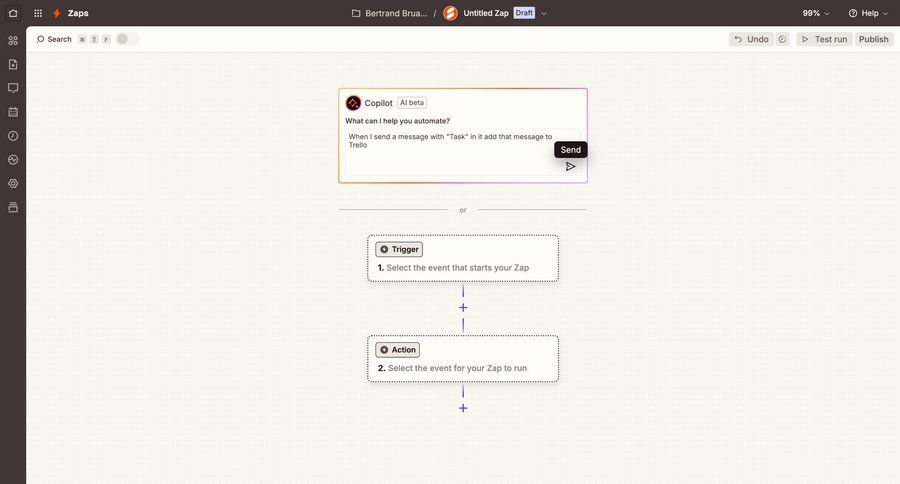Add a step below the Action step

click(x=463, y=408)
